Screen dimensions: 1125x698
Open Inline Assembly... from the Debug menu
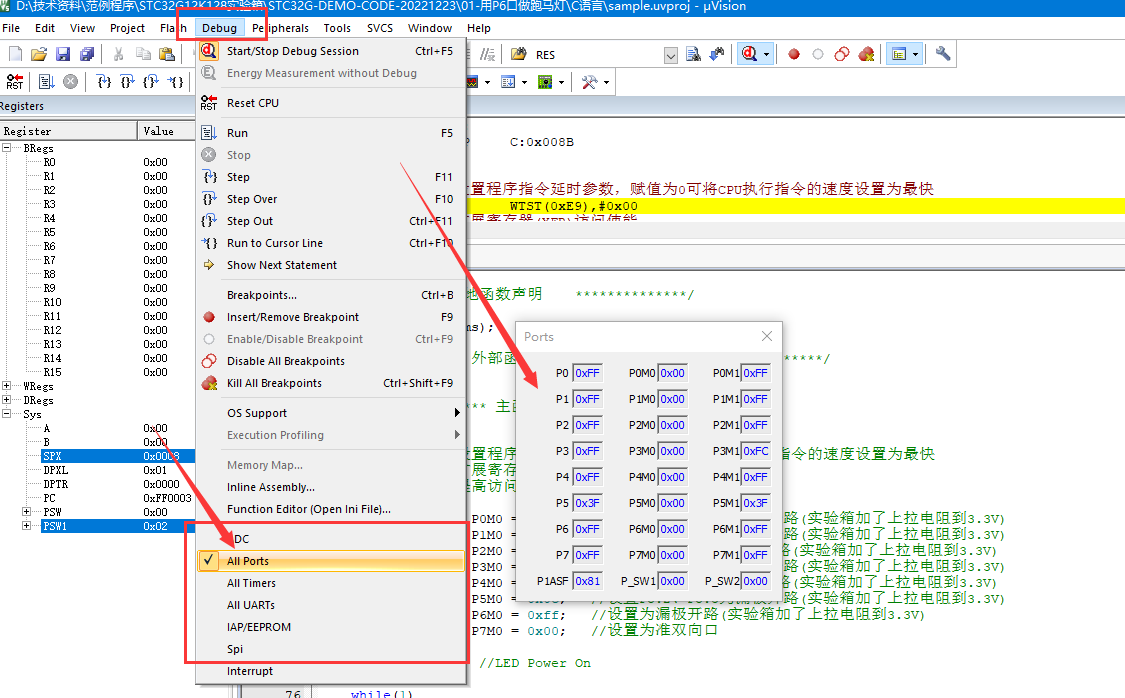[x=331, y=487]
